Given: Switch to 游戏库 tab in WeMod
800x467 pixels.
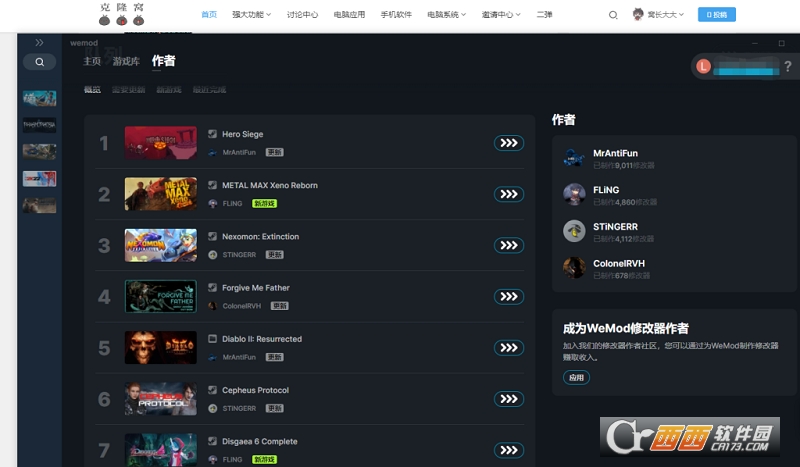Looking at the screenshot, I should pyautogui.click(x=126, y=61).
